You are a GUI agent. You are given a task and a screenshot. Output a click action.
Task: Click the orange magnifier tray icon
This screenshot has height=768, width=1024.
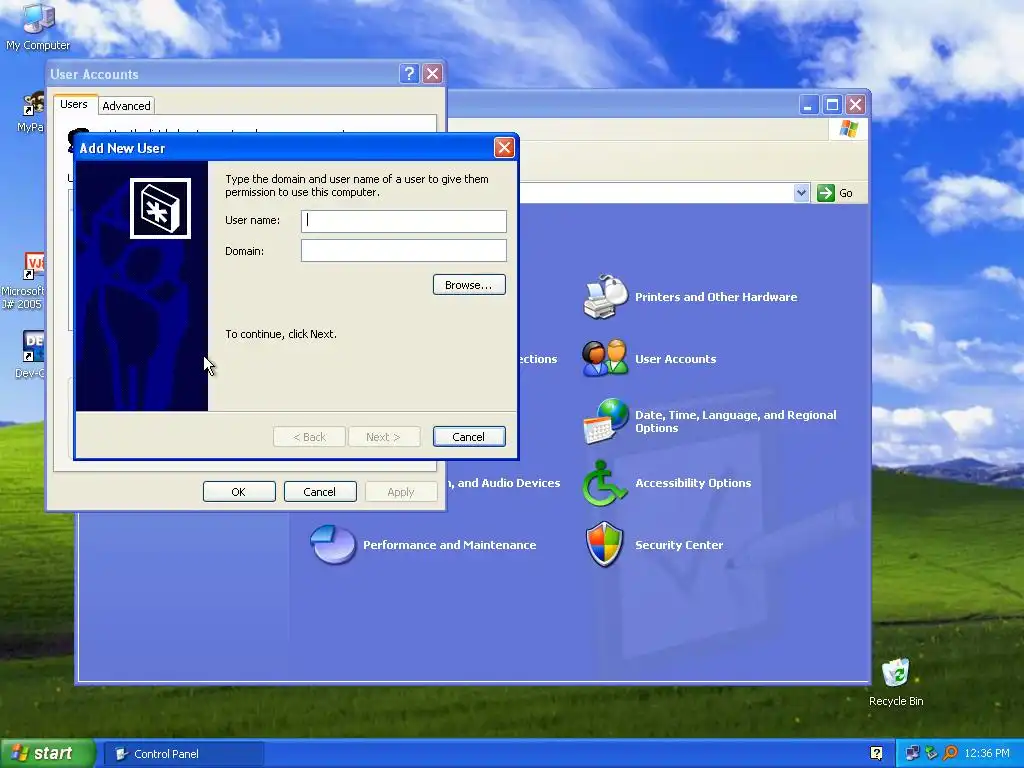pos(950,753)
